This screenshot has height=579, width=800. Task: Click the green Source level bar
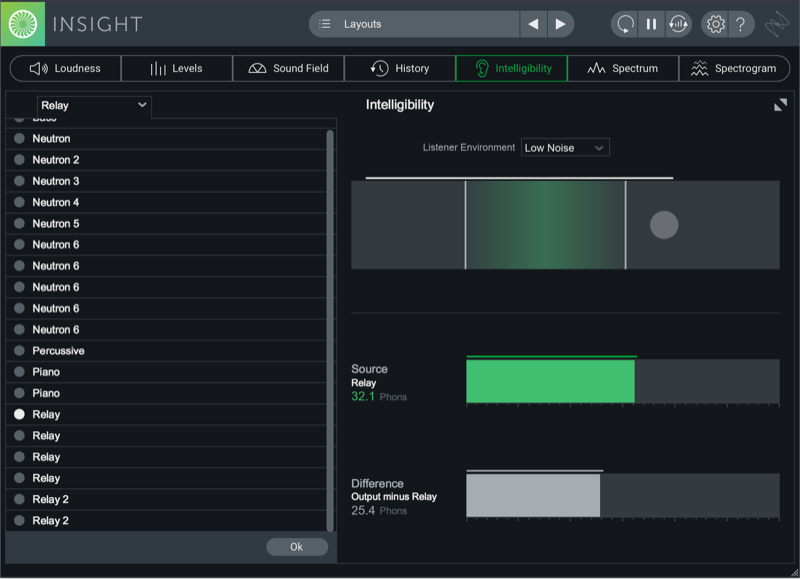[x=551, y=382]
